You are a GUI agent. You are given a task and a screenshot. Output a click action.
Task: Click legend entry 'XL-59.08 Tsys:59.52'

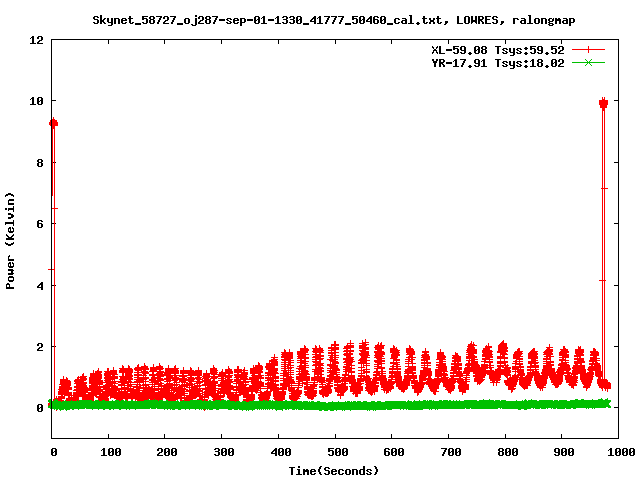pos(498,50)
